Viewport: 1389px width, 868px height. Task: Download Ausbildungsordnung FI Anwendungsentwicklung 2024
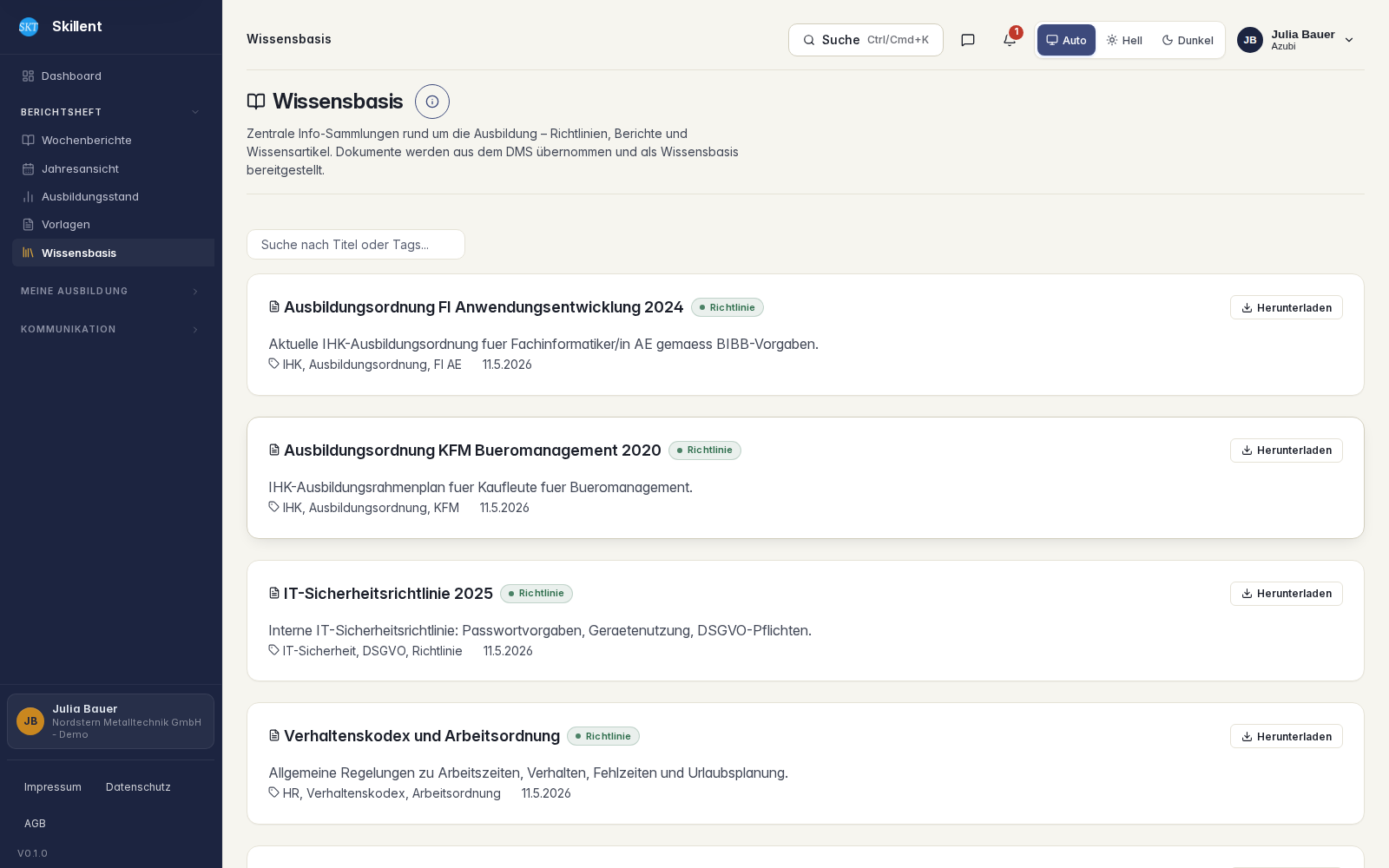pos(1287,307)
